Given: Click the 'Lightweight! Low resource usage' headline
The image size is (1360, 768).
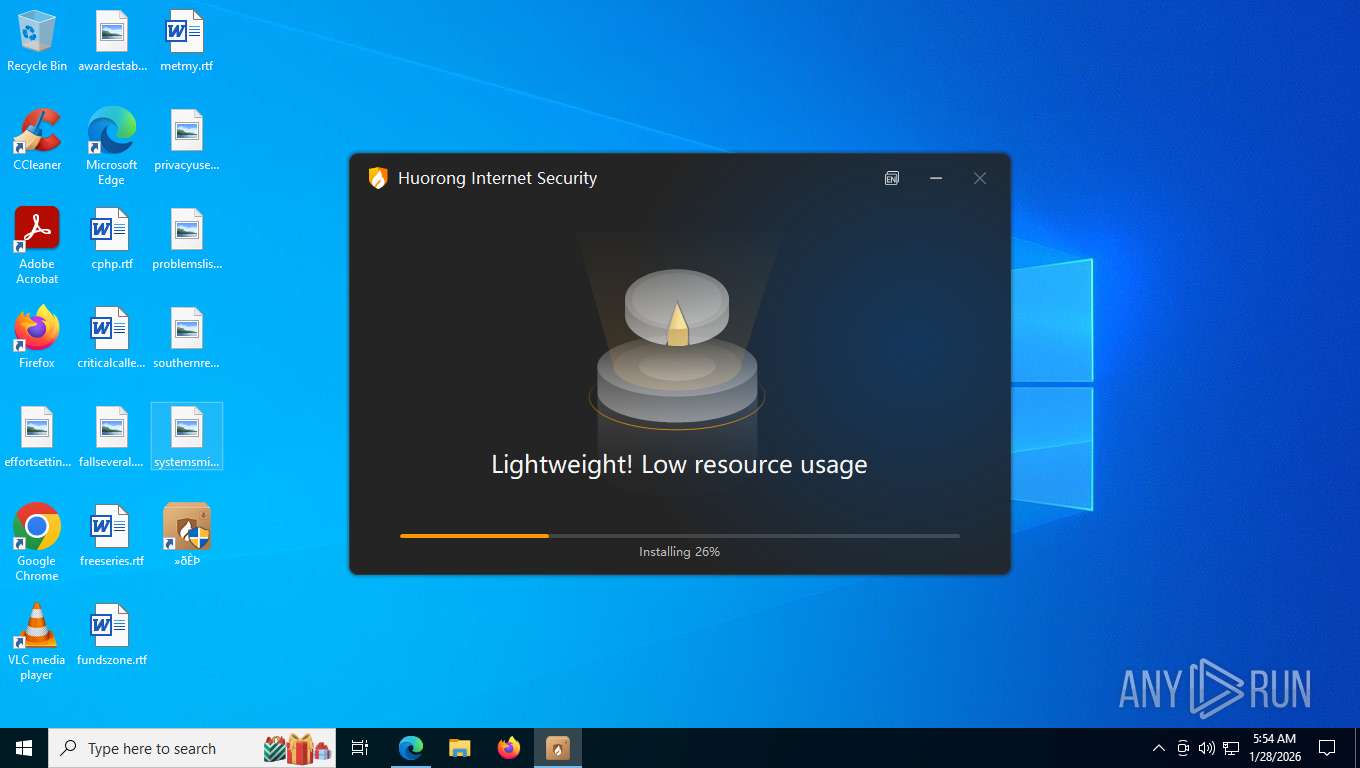Looking at the screenshot, I should point(679,464).
